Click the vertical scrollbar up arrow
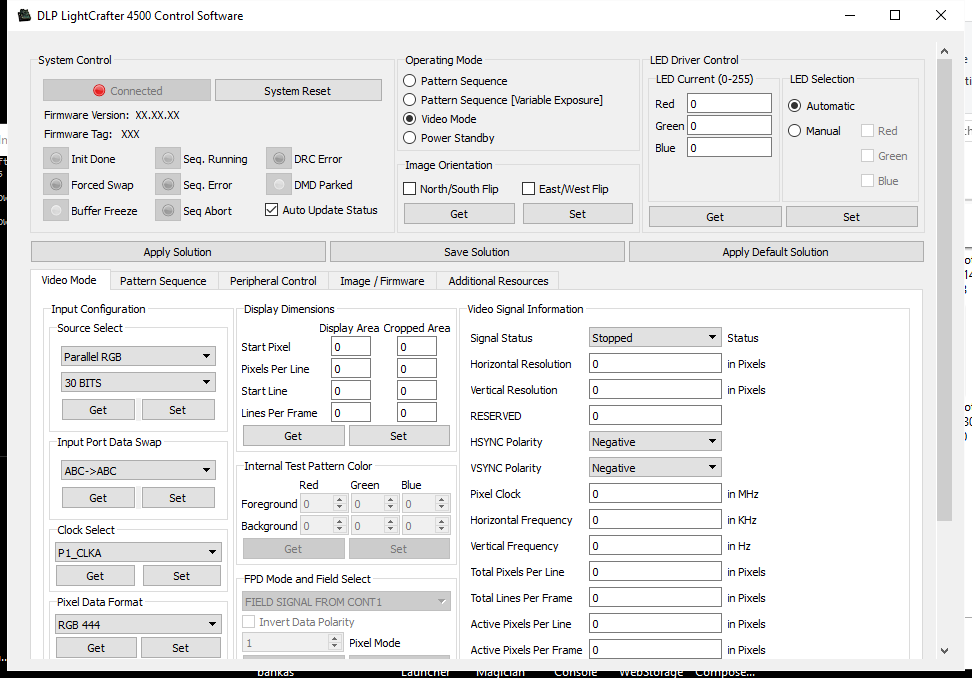This screenshot has height=678, width=972. tap(944, 51)
